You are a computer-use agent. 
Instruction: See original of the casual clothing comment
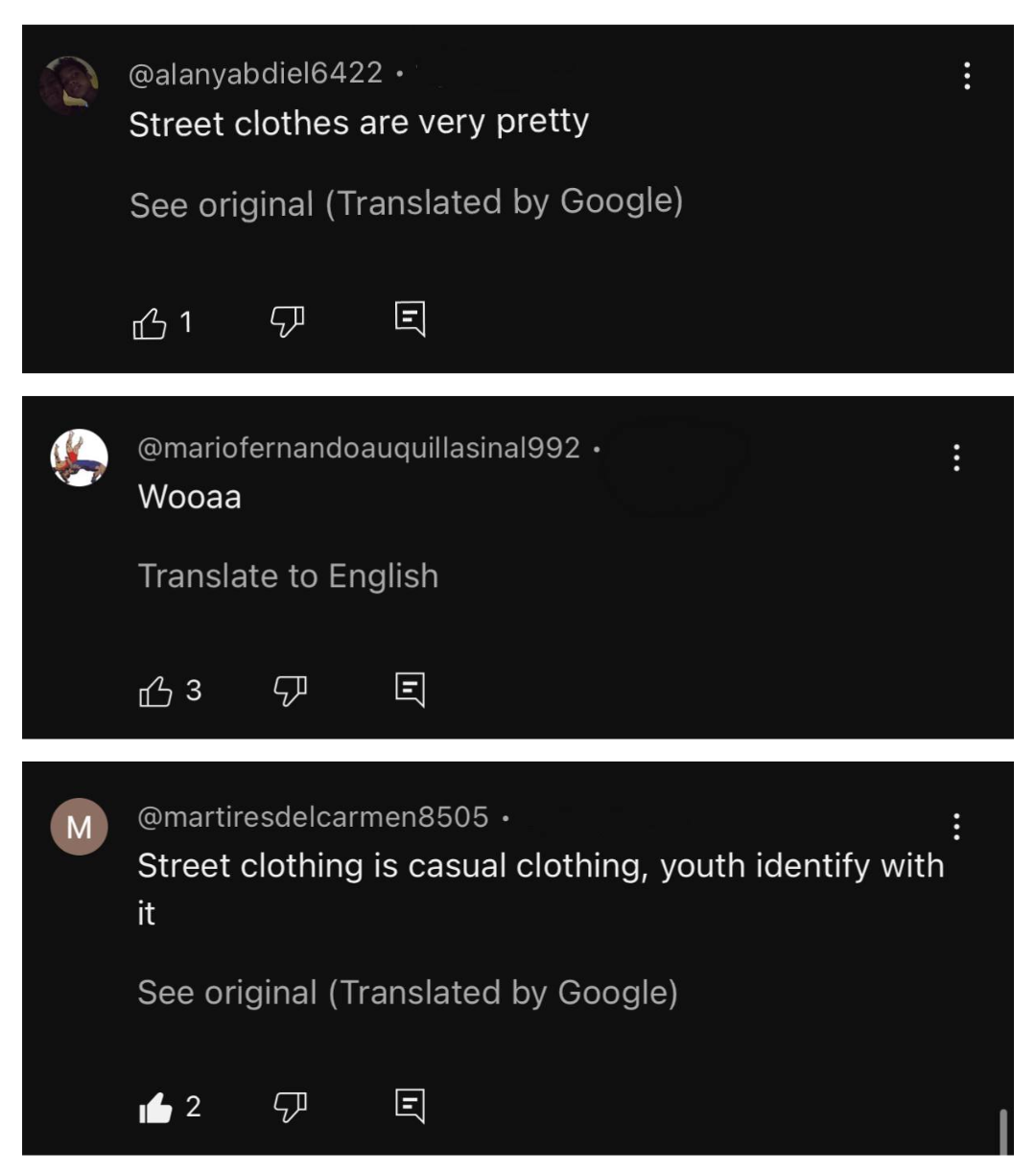tap(408, 993)
